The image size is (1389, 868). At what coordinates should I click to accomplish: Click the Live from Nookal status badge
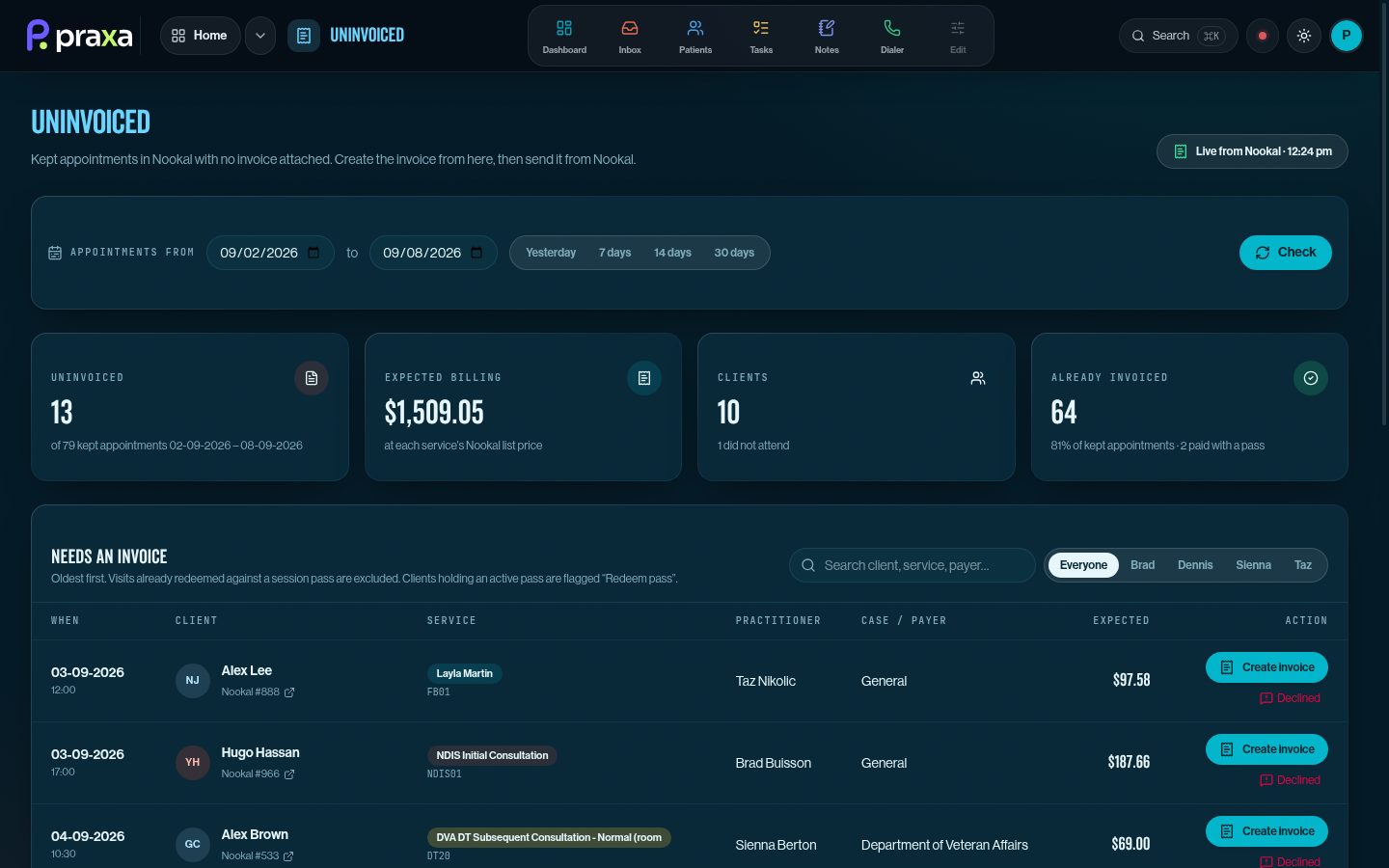click(1252, 151)
